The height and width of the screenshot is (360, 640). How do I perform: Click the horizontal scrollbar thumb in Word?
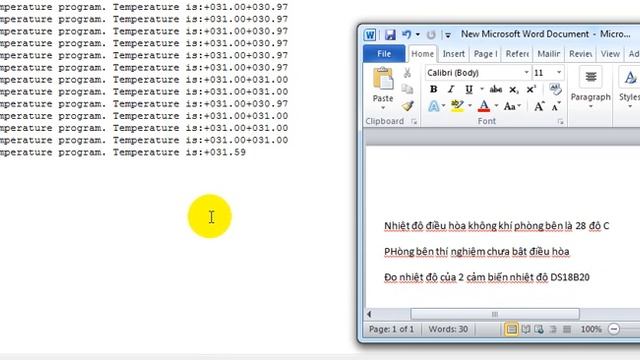[x=495, y=314]
